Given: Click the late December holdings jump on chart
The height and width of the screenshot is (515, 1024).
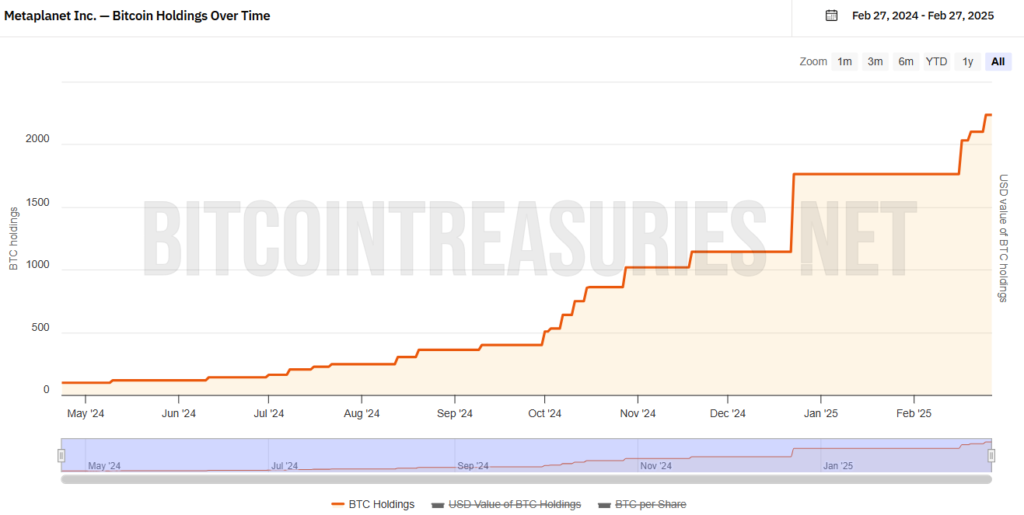Looking at the screenshot, I should coord(792,212).
